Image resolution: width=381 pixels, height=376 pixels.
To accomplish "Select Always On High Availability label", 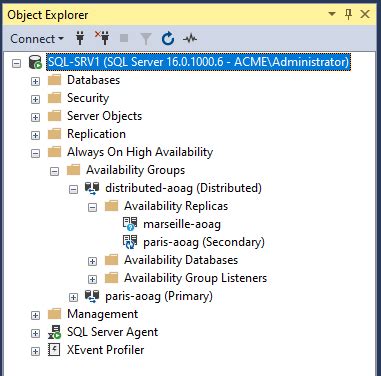I will (140, 152).
